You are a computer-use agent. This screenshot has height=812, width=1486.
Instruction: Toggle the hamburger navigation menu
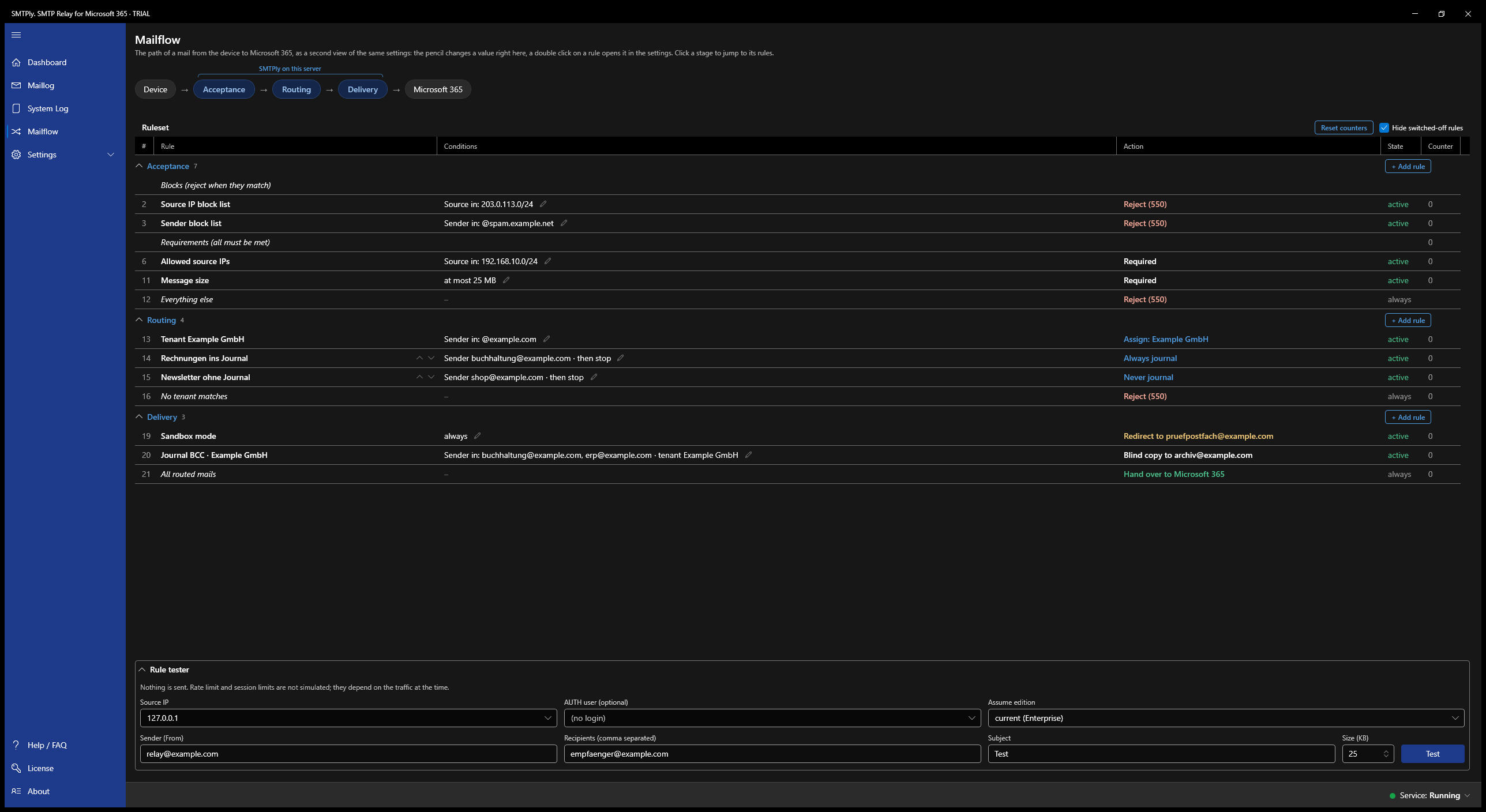16,35
